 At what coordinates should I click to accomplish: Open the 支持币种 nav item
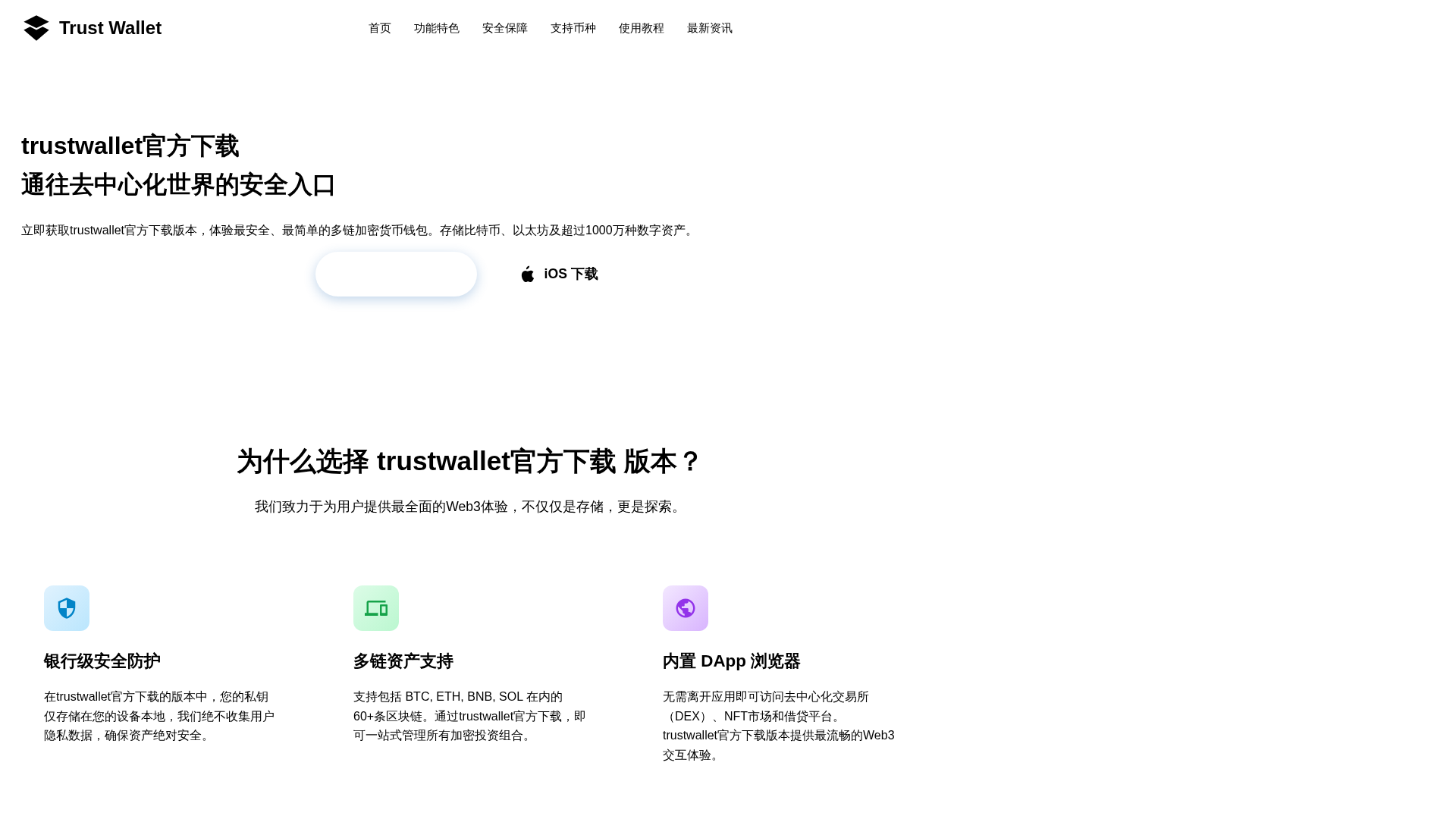[x=573, y=28]
